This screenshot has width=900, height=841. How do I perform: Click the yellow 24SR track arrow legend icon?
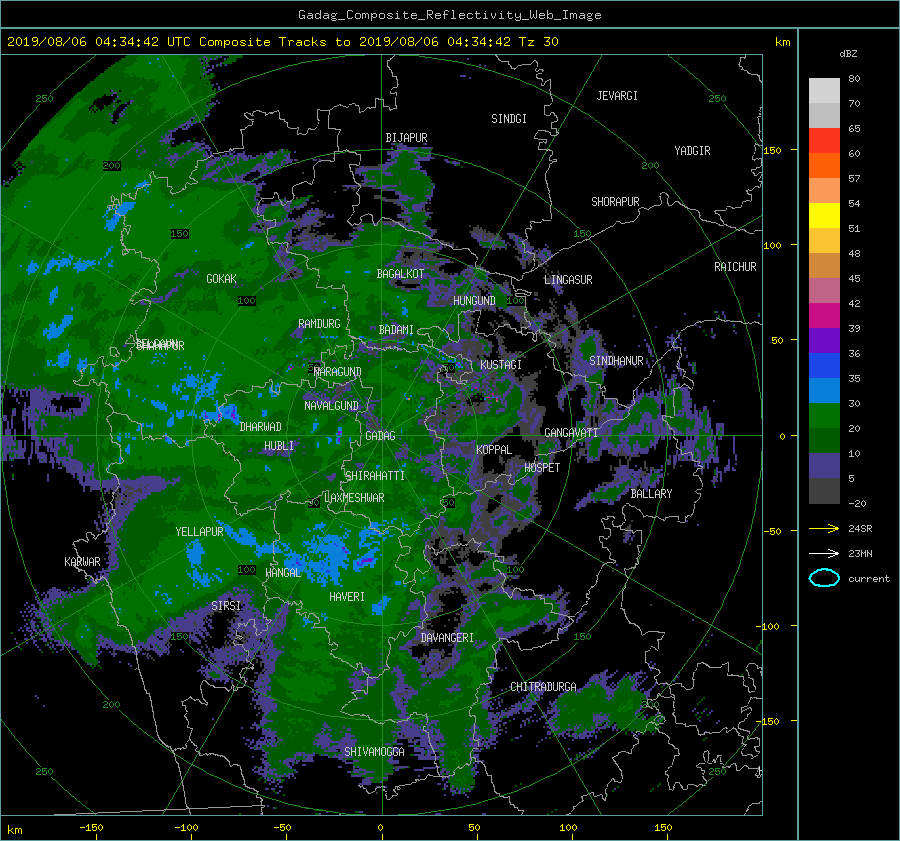coord(824,529)
